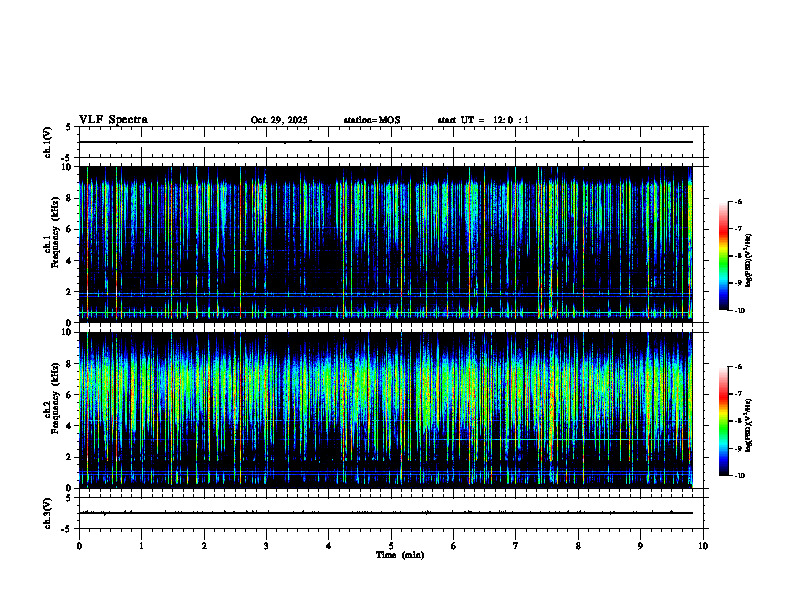Click the ch.2 spectrogram "6" kHz tick label
The image size is (792, 612).
[x=69, y=395]
